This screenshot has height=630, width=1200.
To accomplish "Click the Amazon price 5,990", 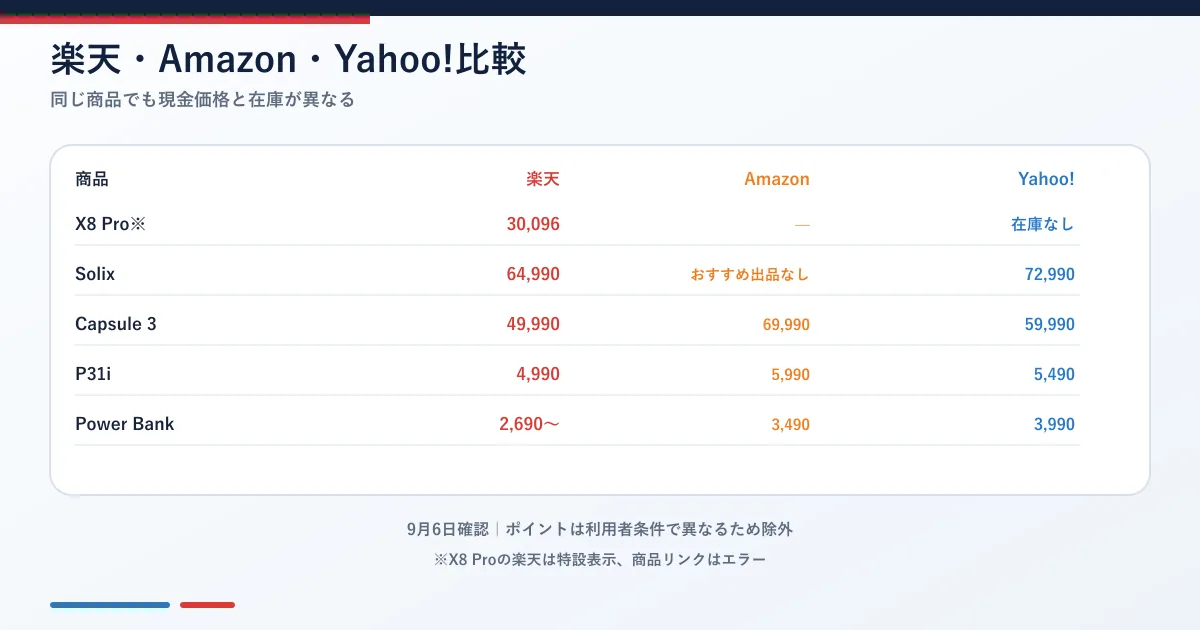I will coord(790,374).
